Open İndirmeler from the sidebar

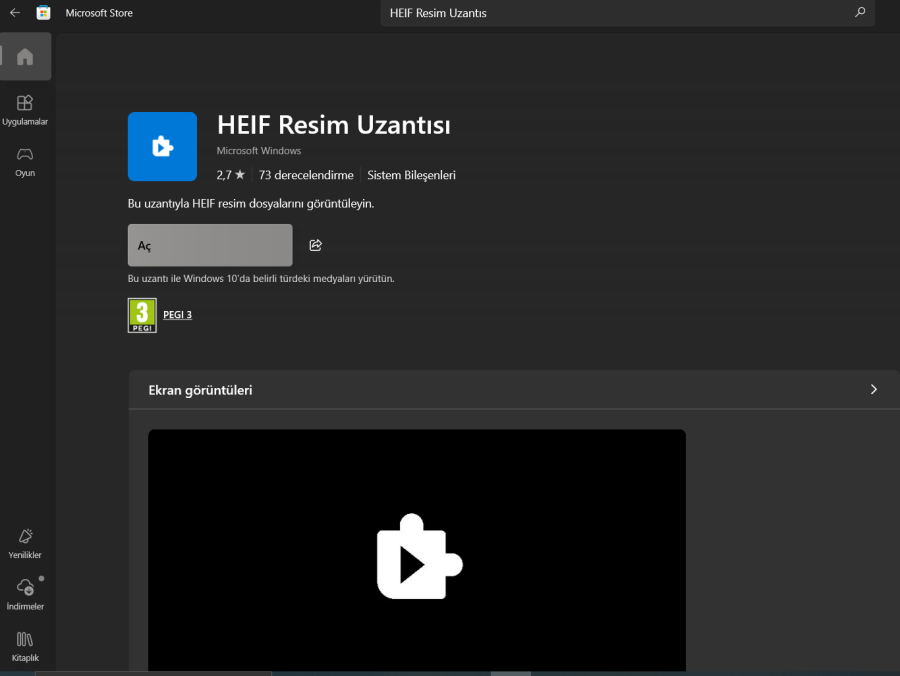(25, 590)
